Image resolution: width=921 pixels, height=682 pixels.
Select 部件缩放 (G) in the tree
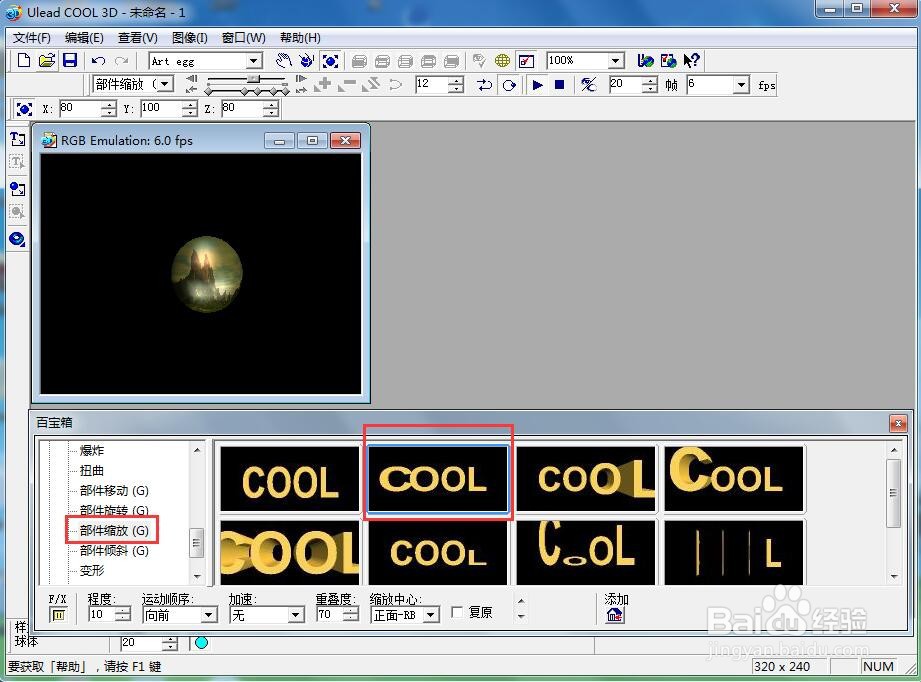coord(114,530)
